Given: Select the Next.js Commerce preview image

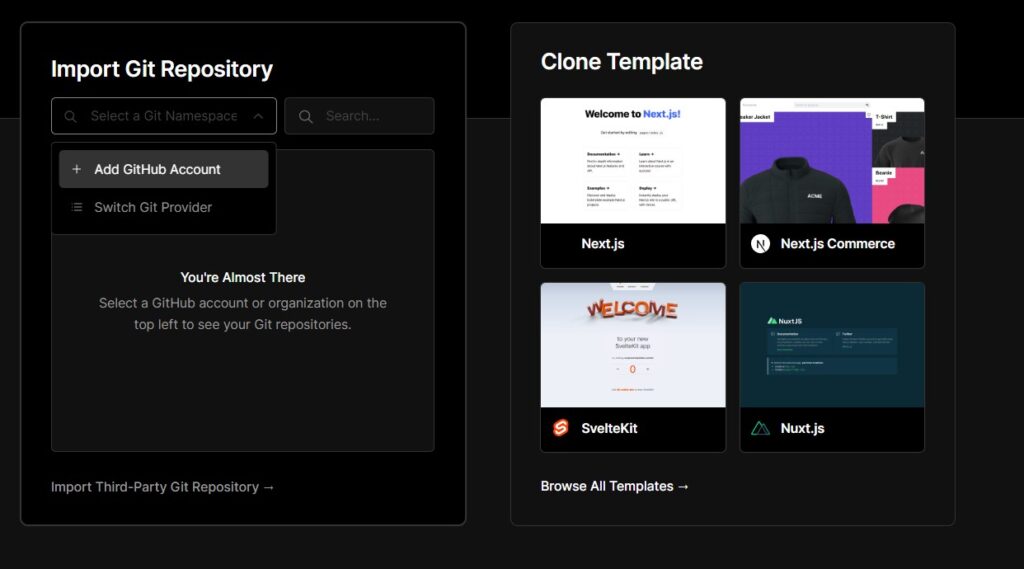Looking at the screenshot, I should click(x=832, y=161).
